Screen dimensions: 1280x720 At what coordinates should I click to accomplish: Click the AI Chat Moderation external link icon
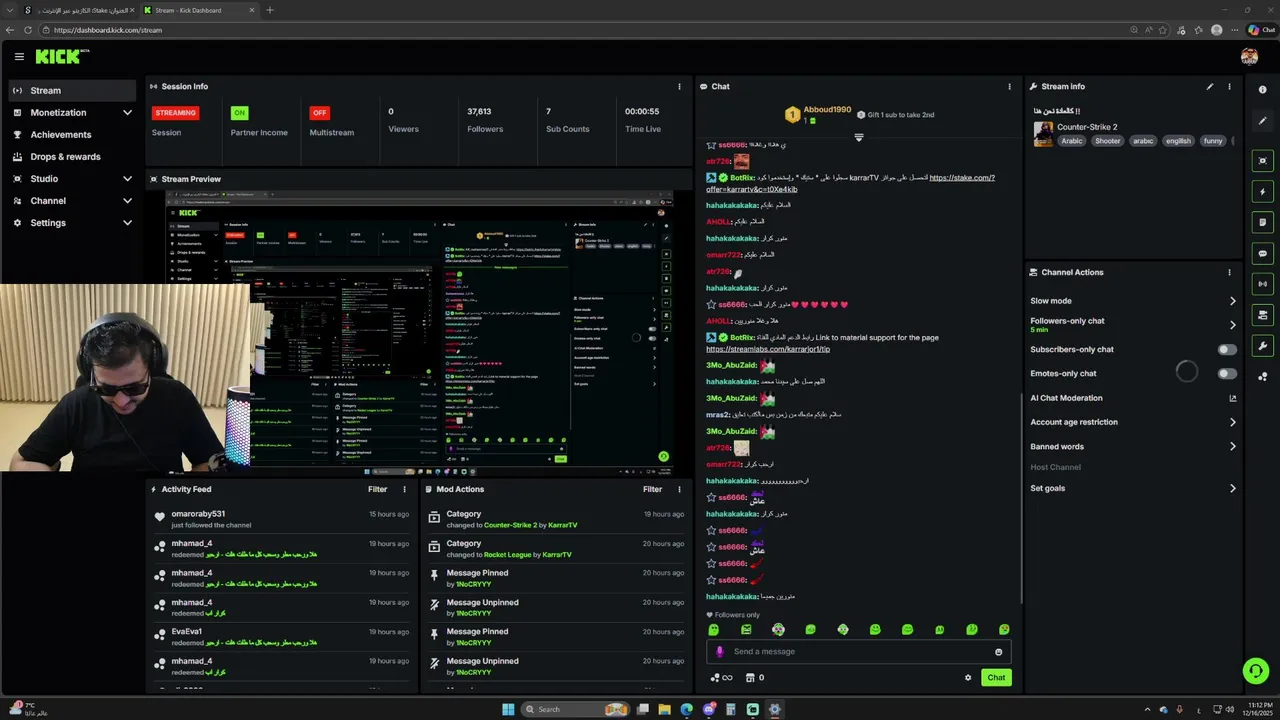tap(1232, 398)
